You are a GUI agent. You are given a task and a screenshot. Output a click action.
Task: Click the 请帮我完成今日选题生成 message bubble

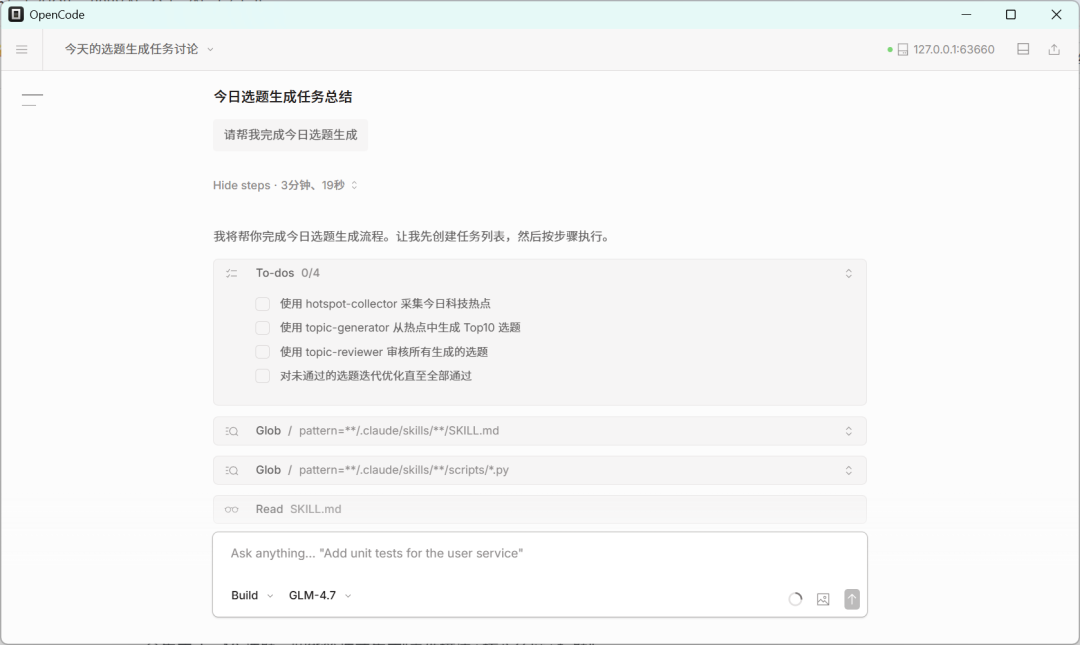click(x=290, y=135)
